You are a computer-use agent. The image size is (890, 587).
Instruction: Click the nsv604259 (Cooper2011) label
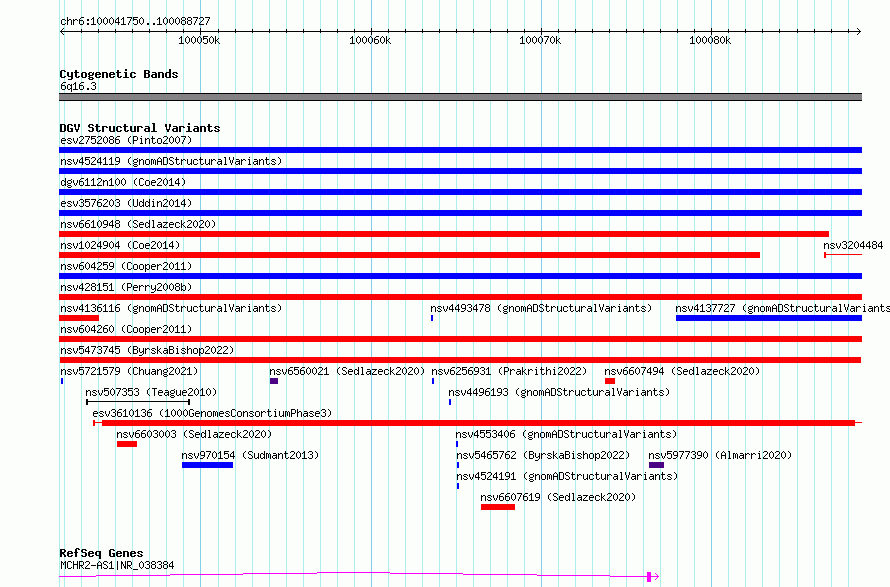[x=126, y=266]
